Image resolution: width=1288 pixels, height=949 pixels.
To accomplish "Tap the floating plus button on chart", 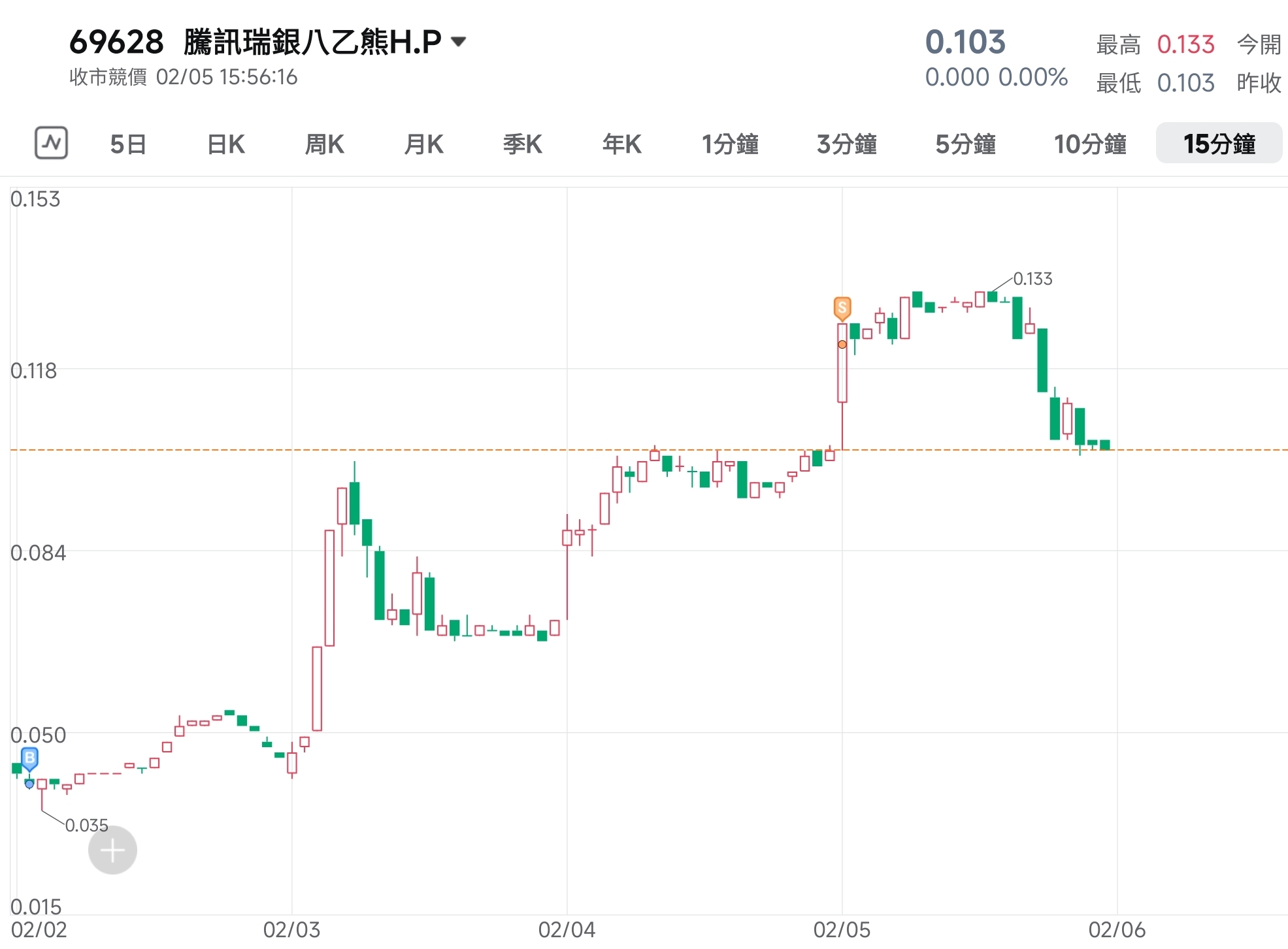I will (x=112, y=850).
